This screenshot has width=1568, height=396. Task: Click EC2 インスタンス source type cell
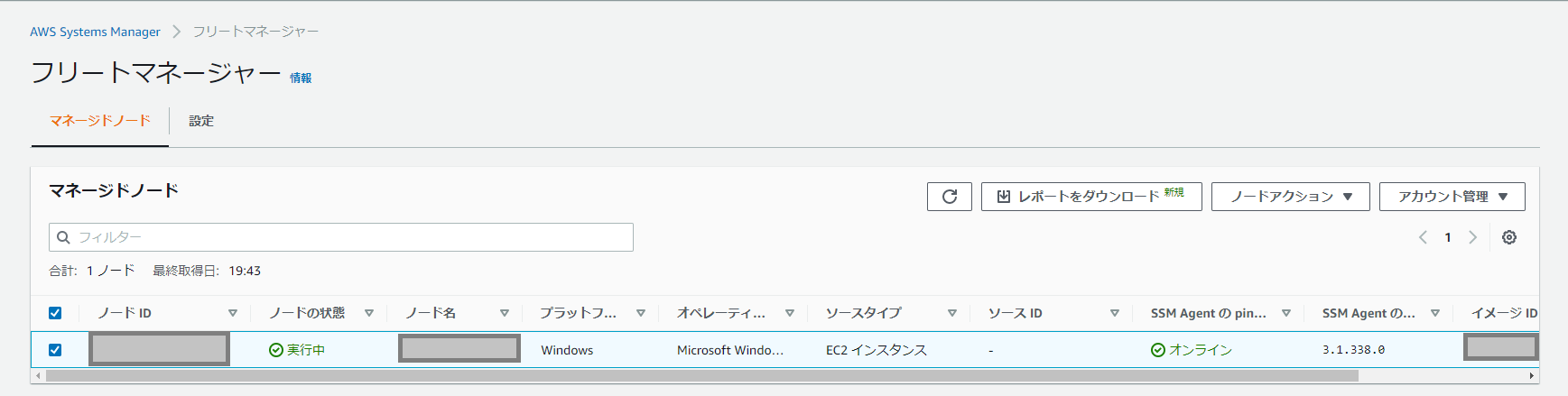[877, 350]
